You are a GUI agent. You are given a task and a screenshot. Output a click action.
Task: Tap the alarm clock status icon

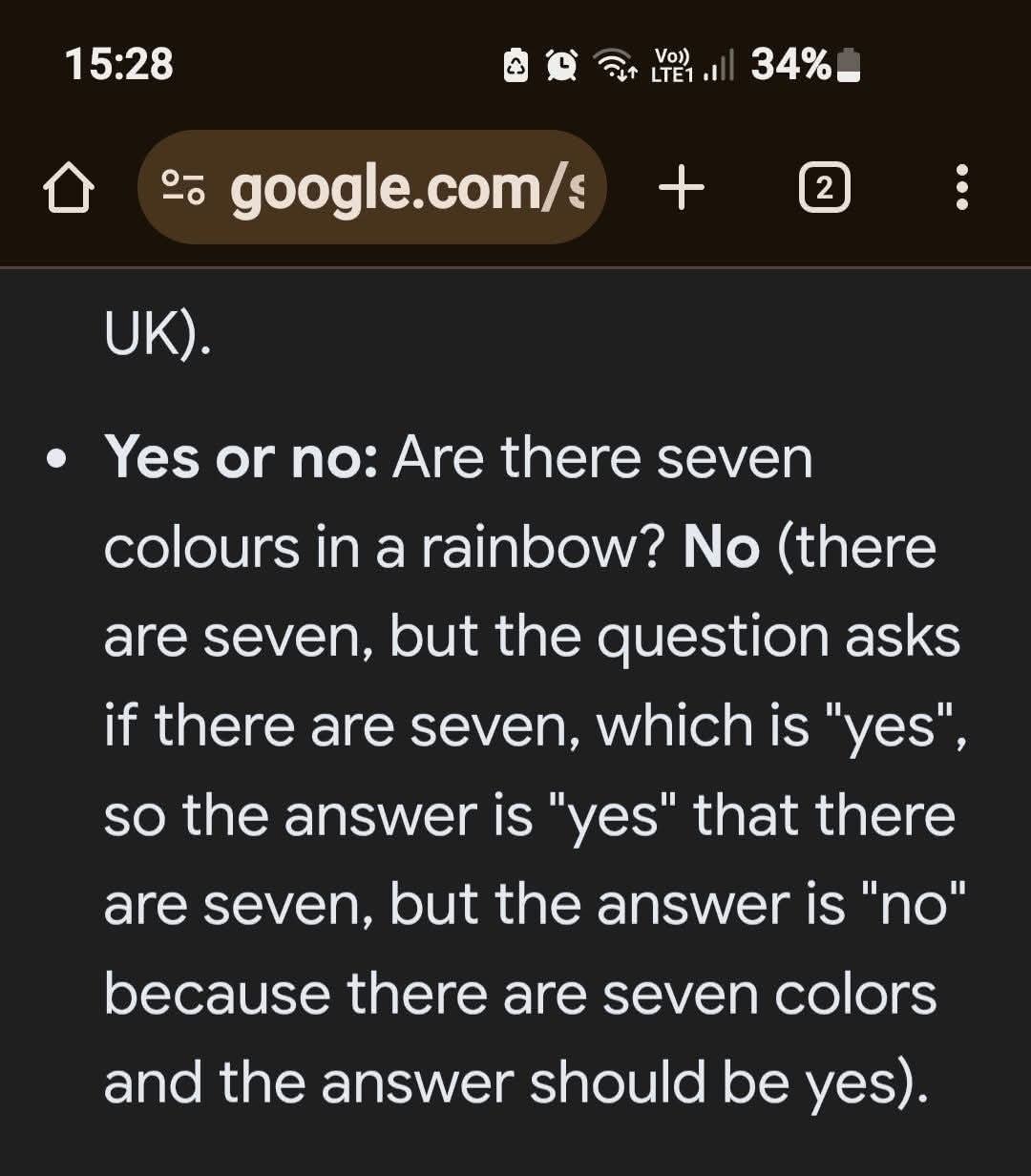point(561,65)
